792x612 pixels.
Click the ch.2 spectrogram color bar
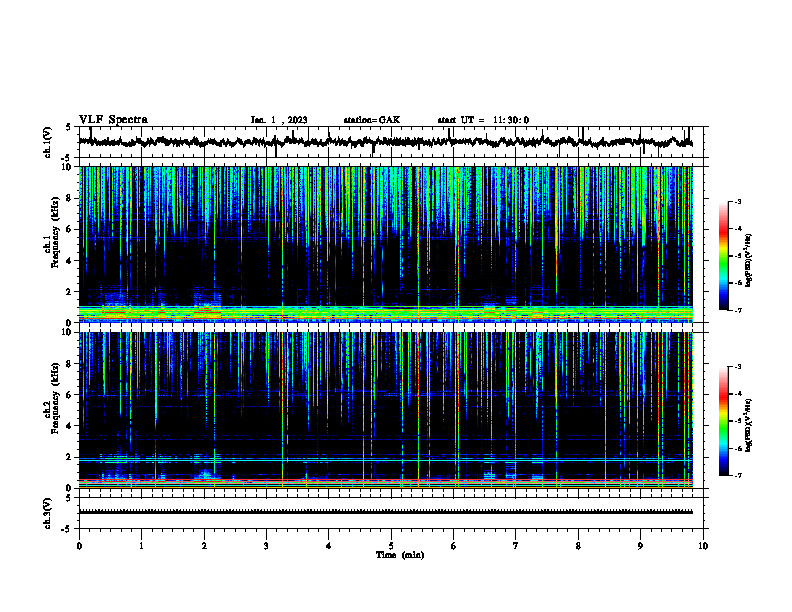pyautogui.click(x=723, y=421)
